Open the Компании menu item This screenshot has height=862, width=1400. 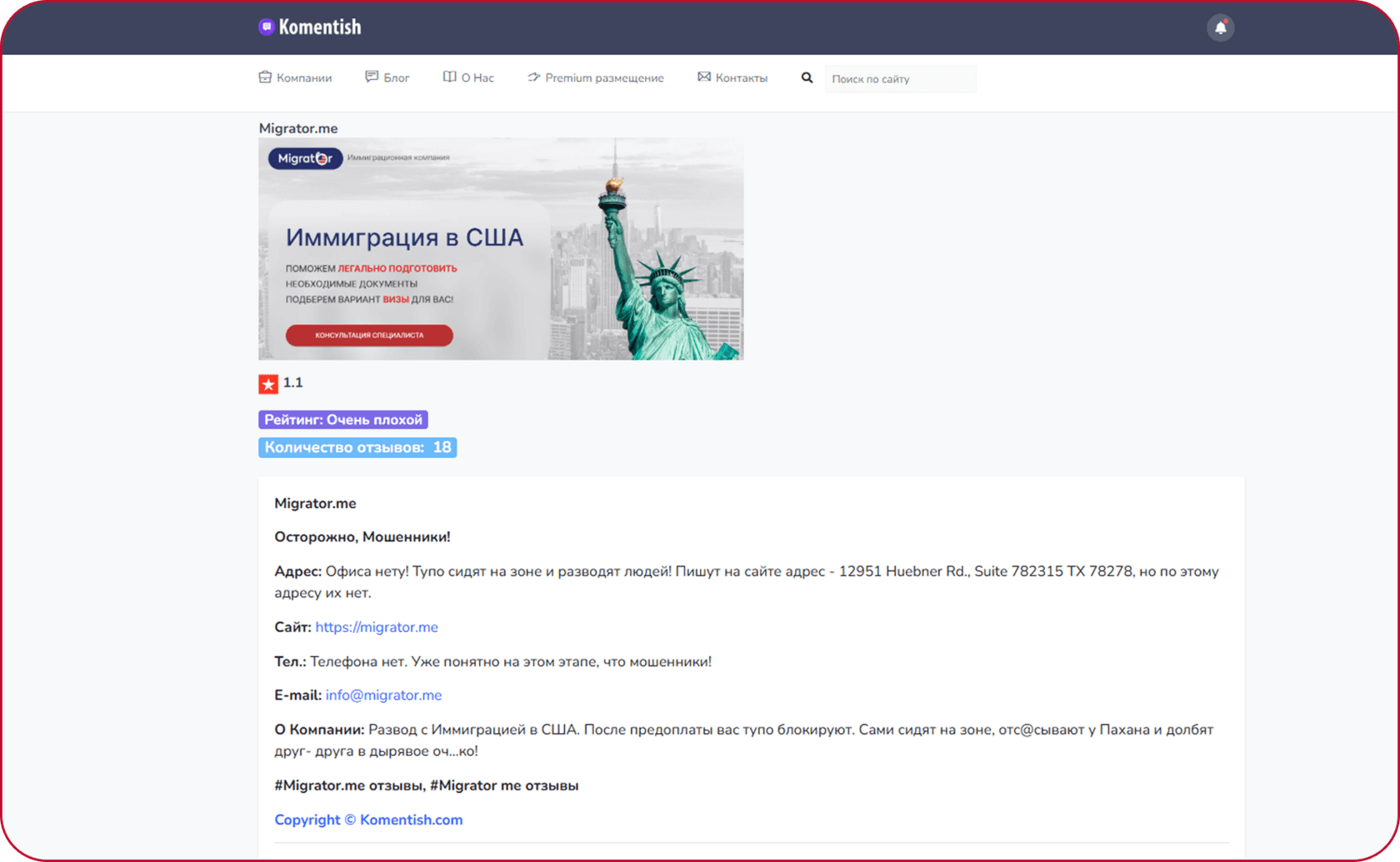pos(295,77)
